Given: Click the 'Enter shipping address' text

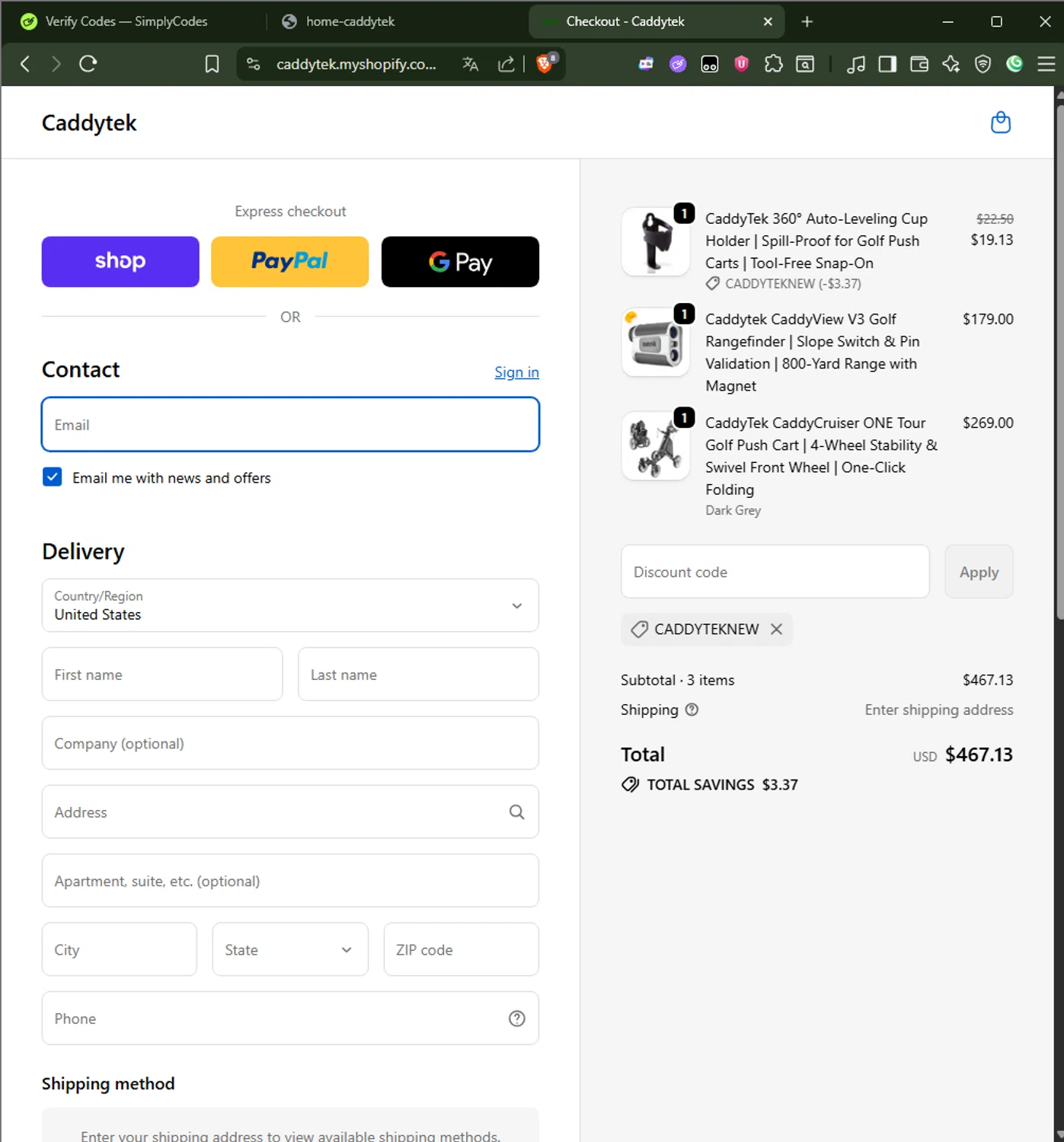Looking at the screenshot, I should pos(939,710).
